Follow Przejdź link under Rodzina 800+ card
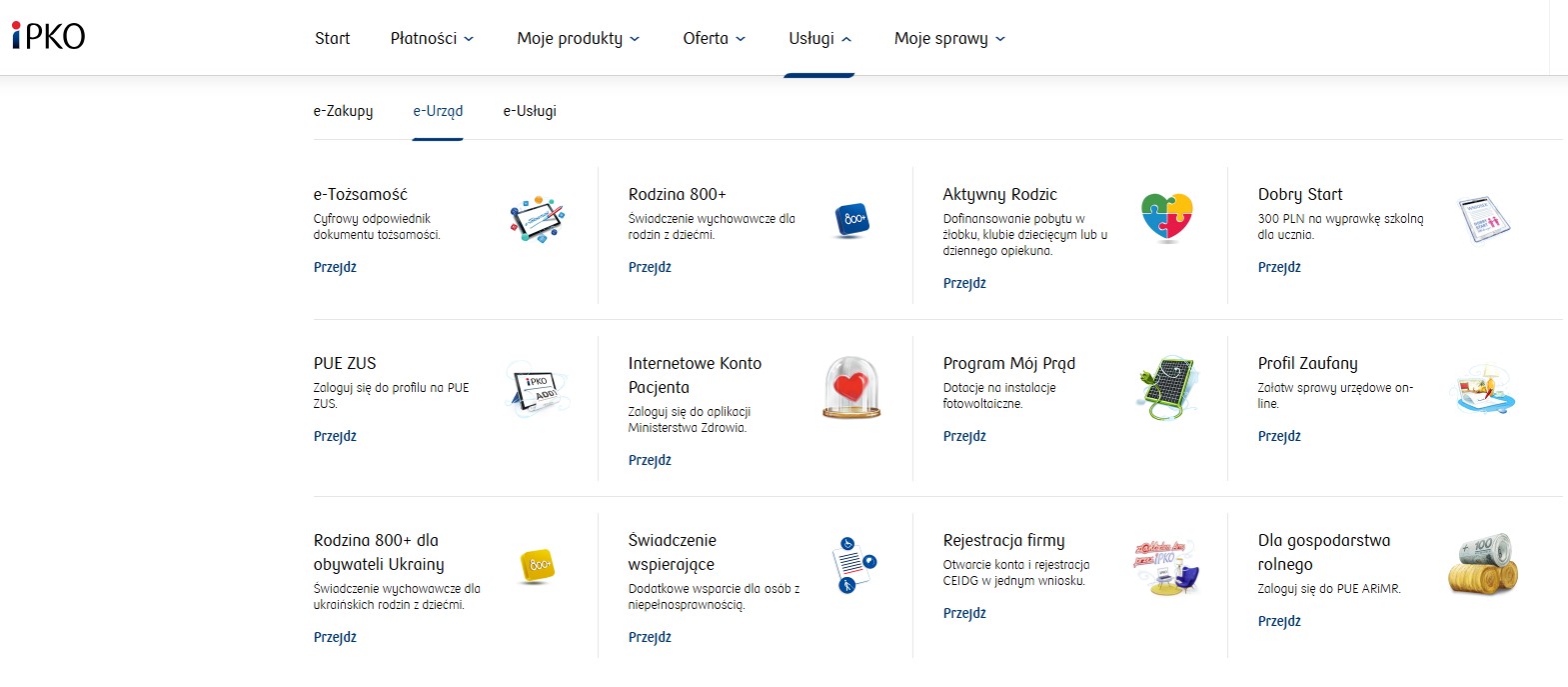The image size is (1568, 687). pos(650,267)
